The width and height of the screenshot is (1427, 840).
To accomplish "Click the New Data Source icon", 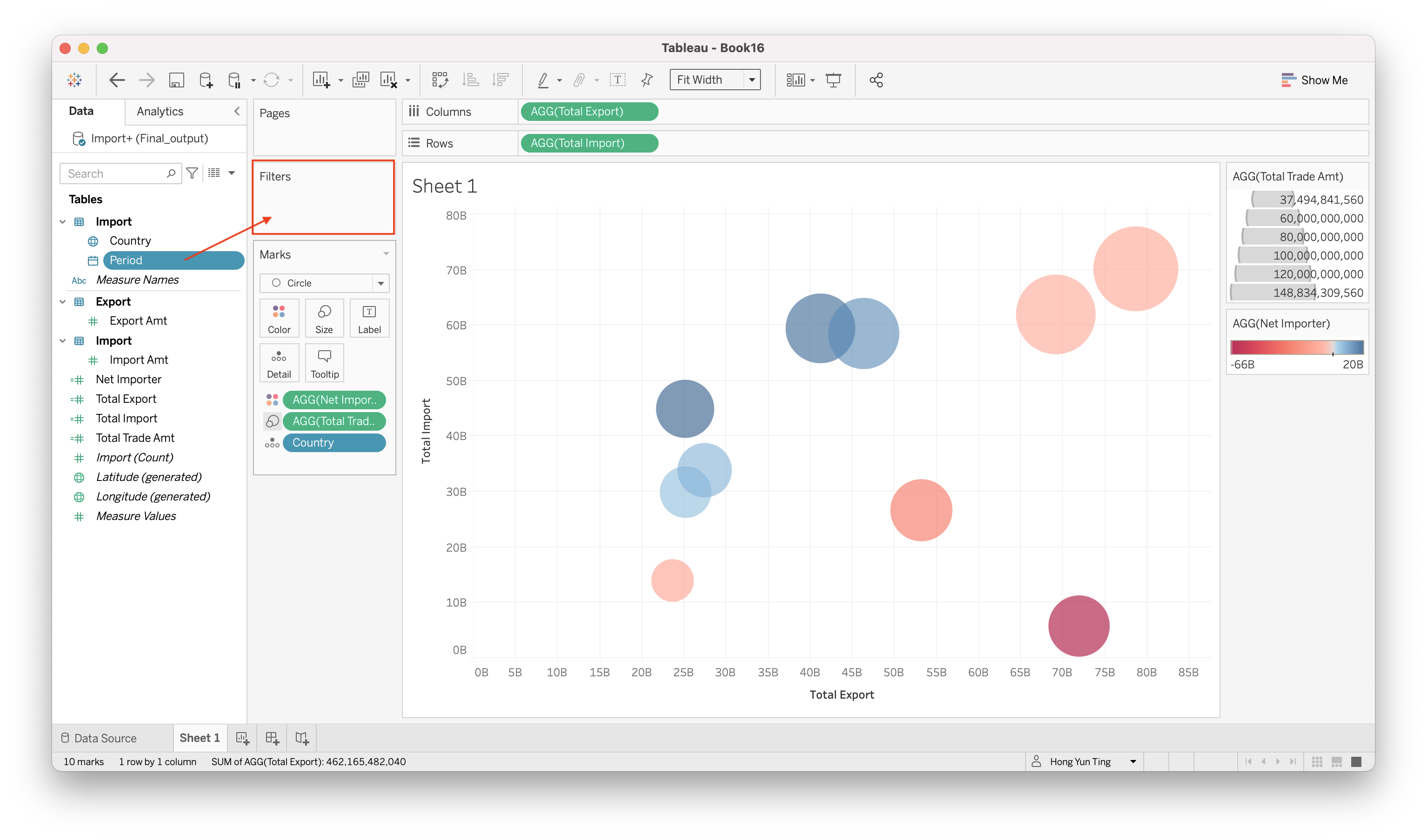I will pyautogui.click(x=206, y=80).
